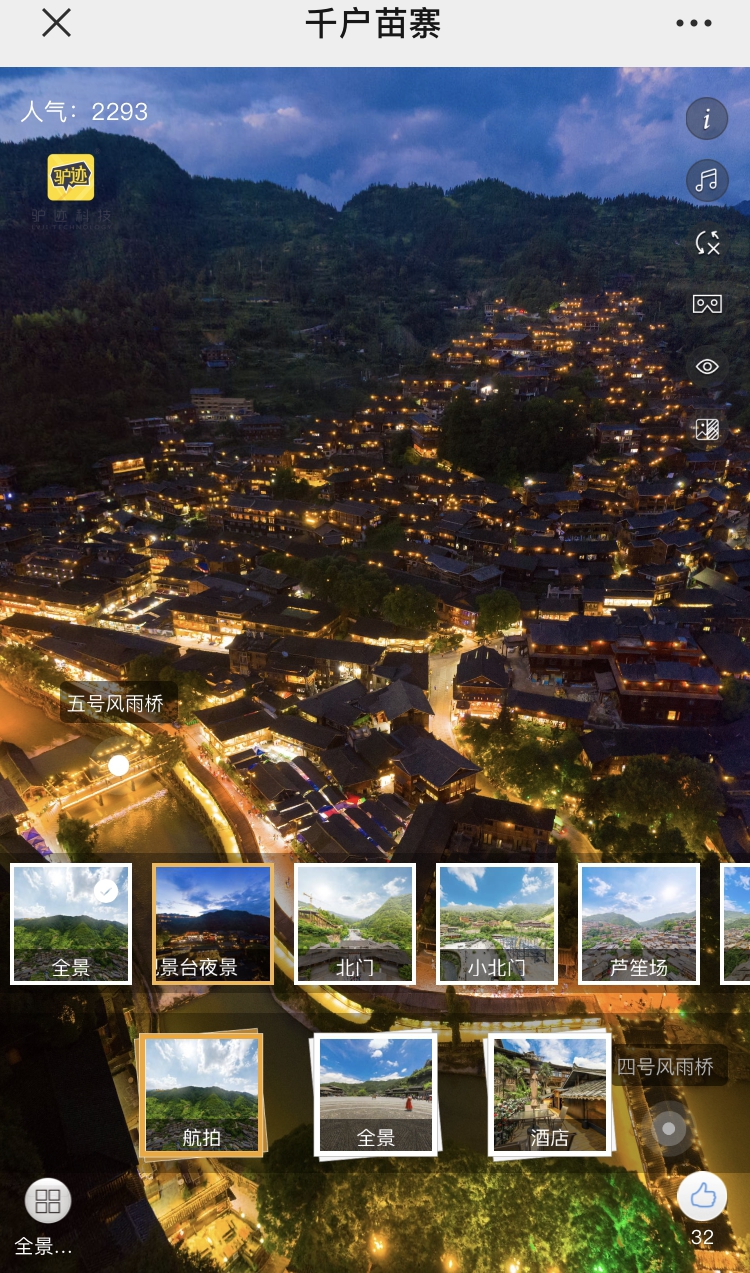Toggle the eye visibility icon

coord(707,366)
